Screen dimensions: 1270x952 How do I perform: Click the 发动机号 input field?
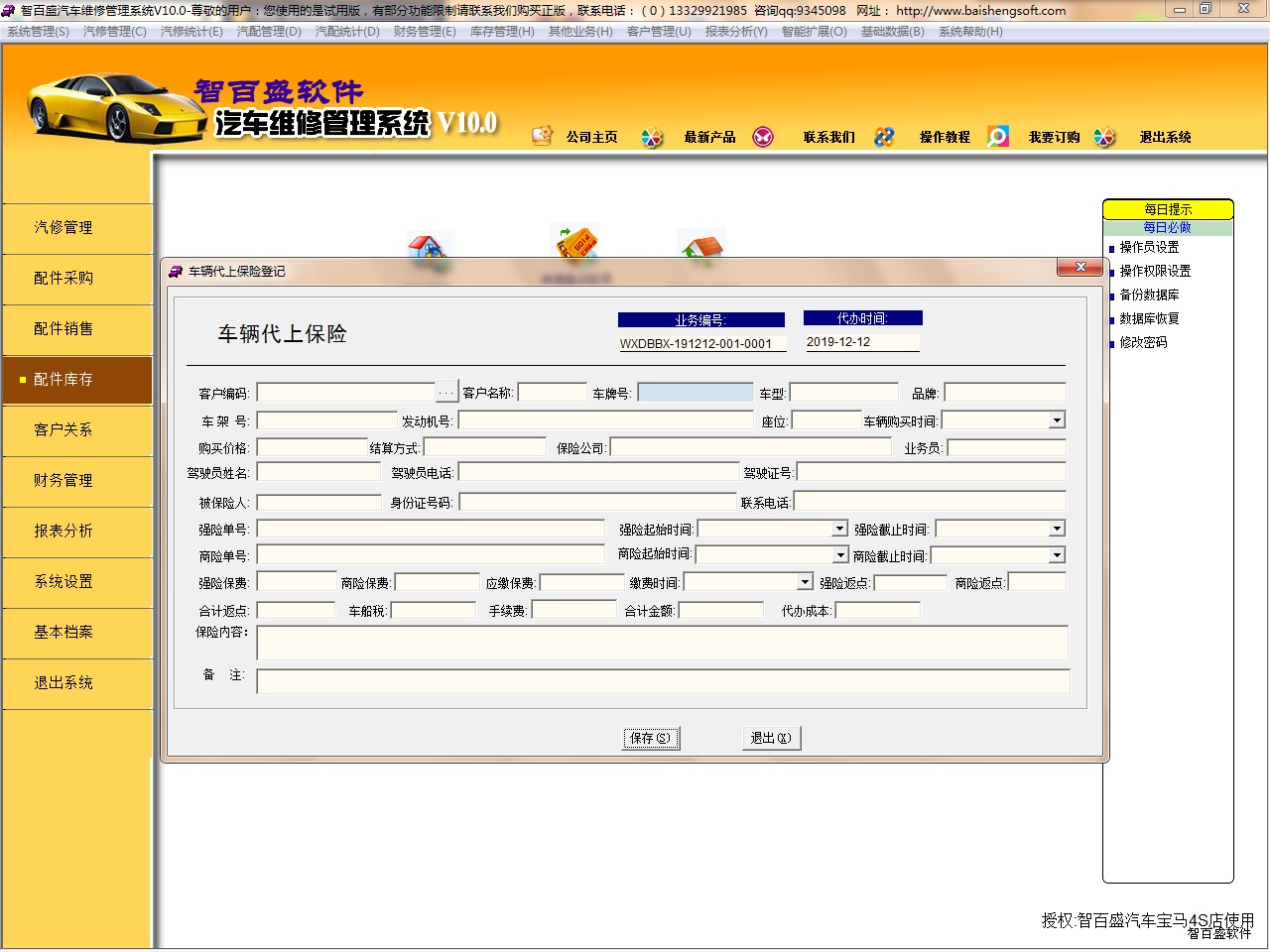(605, 420)
